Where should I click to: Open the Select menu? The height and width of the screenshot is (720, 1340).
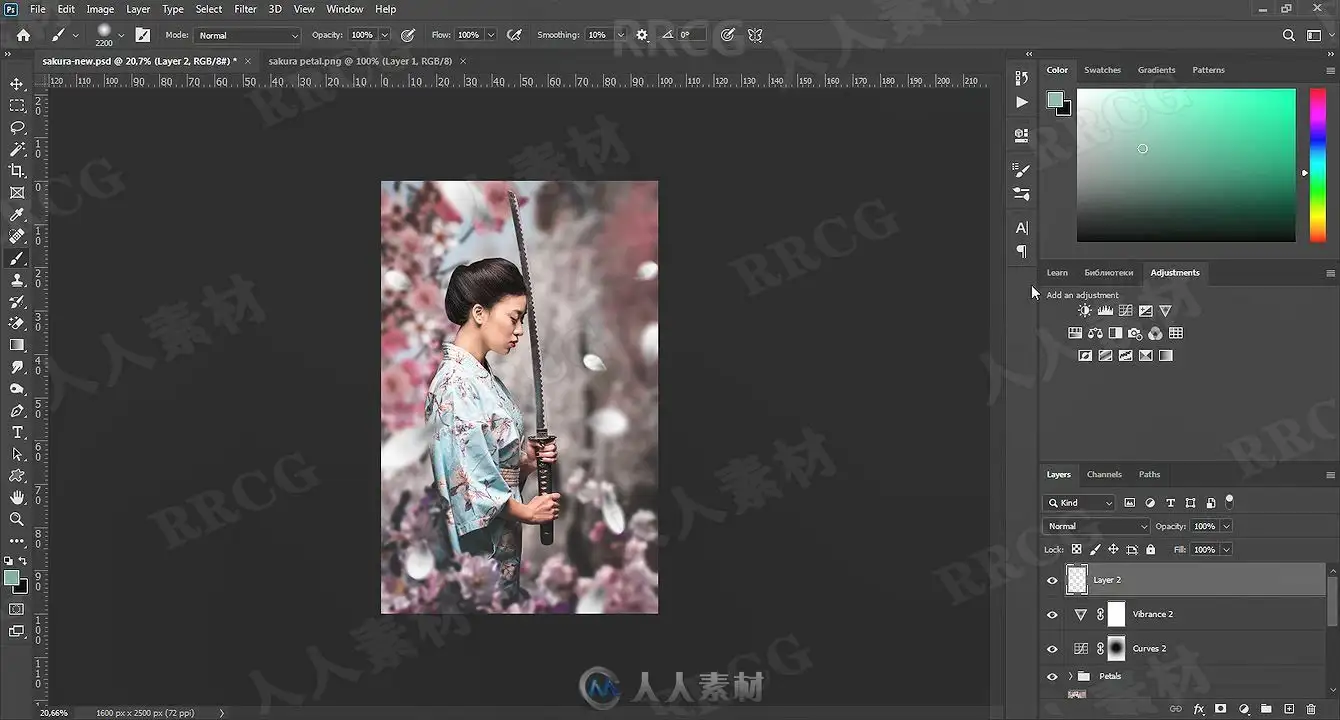pos(209,9)
